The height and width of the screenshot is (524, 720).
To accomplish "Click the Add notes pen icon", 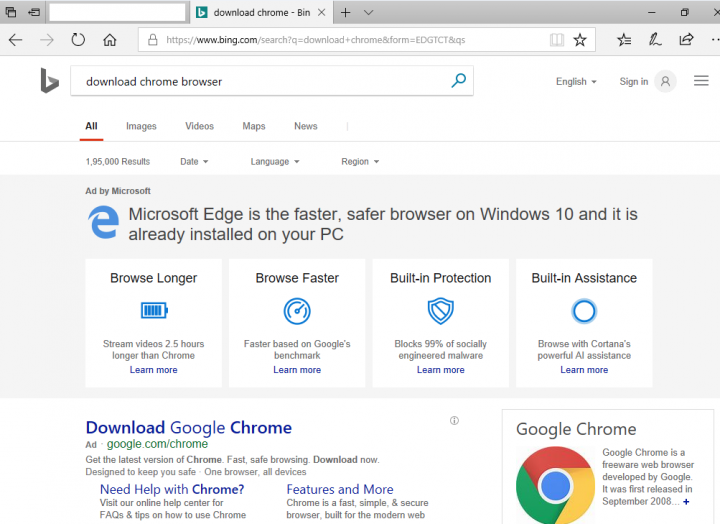I will click(655, 40).
